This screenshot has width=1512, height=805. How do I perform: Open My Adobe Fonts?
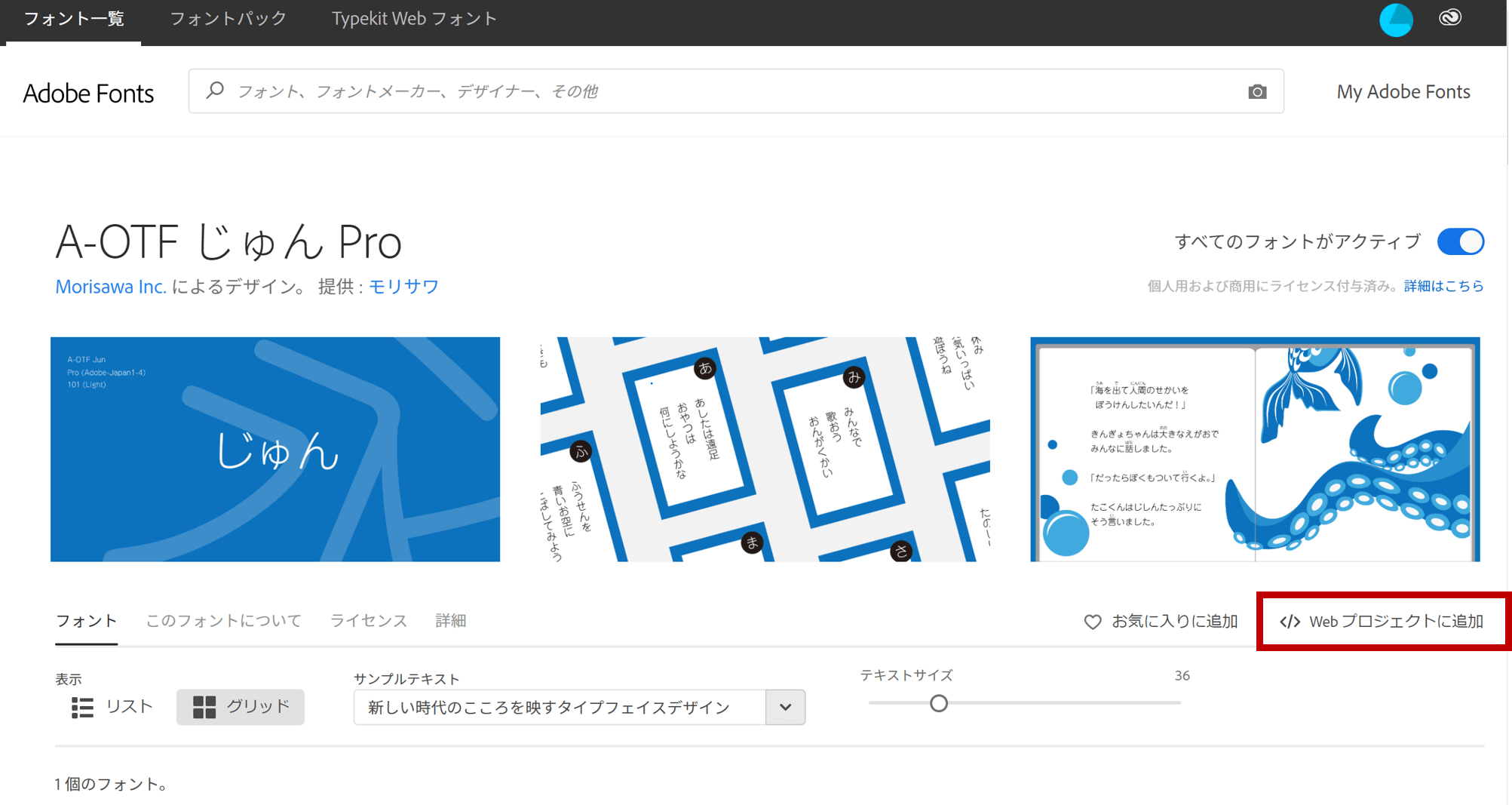pos(1403,91)
